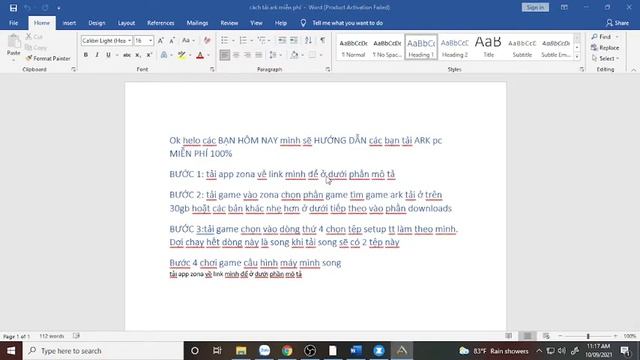Open the bullets dropdown arrow
This screenshot has height=360, width=640.
[233, 40]
